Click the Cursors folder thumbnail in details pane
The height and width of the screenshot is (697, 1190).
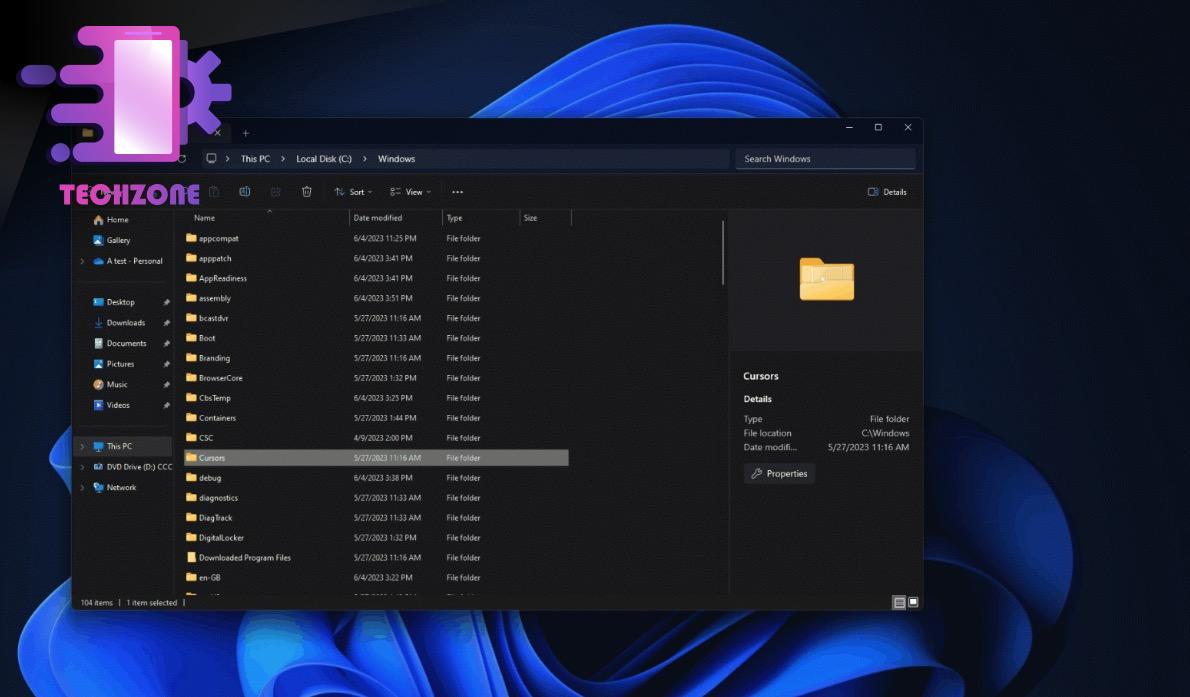826,279
